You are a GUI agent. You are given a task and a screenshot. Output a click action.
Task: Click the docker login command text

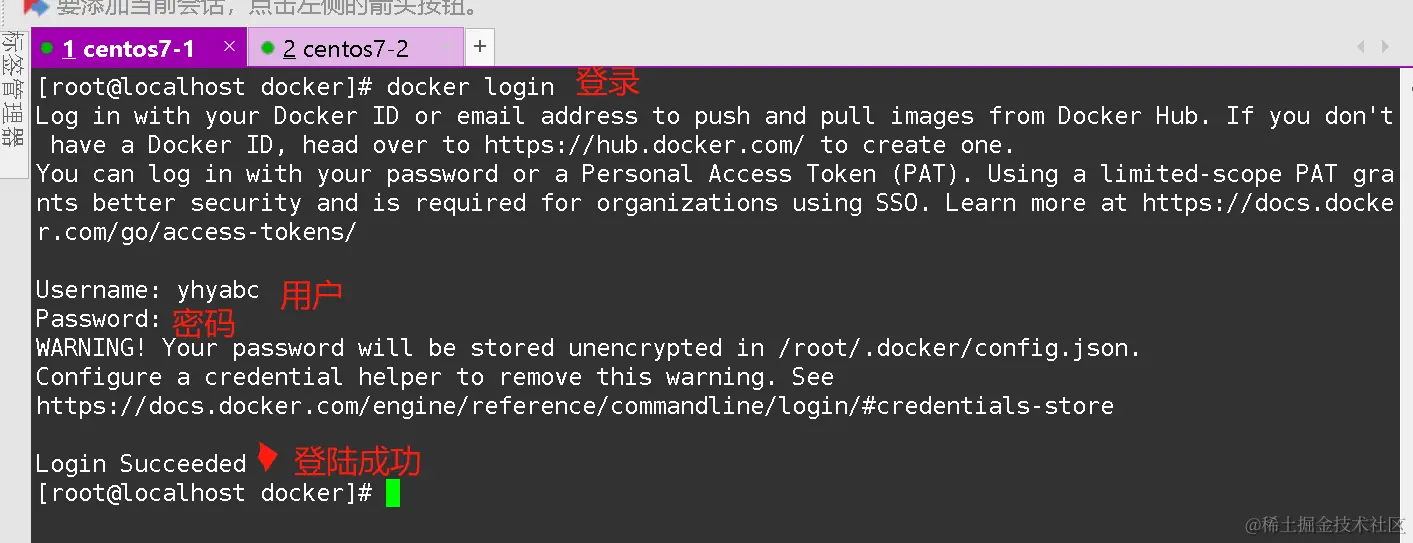click(x=470, y=87)
